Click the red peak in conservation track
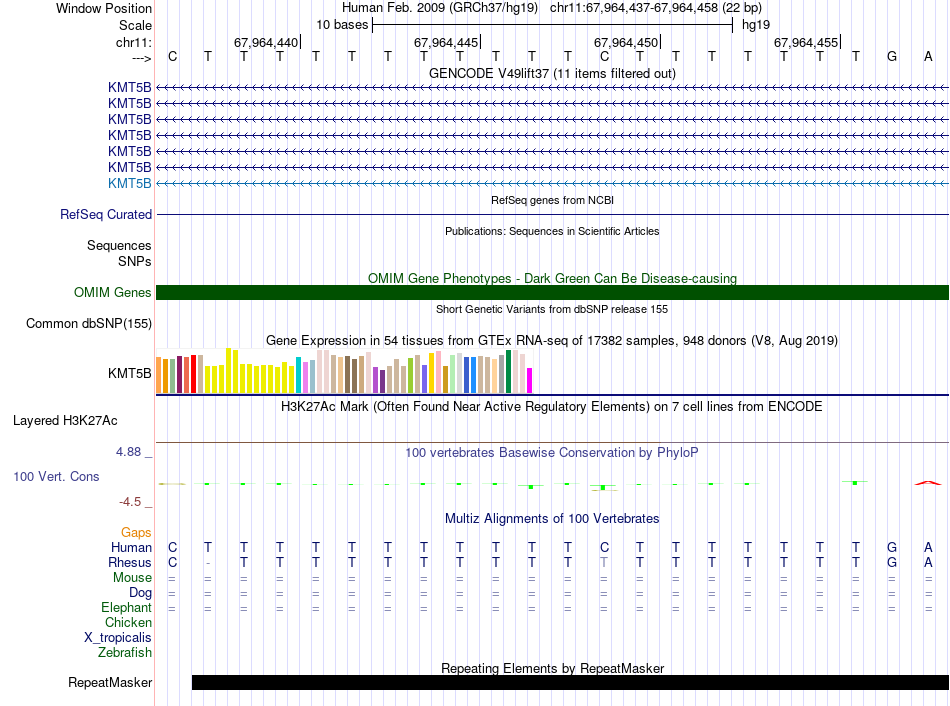 (927, 483)
